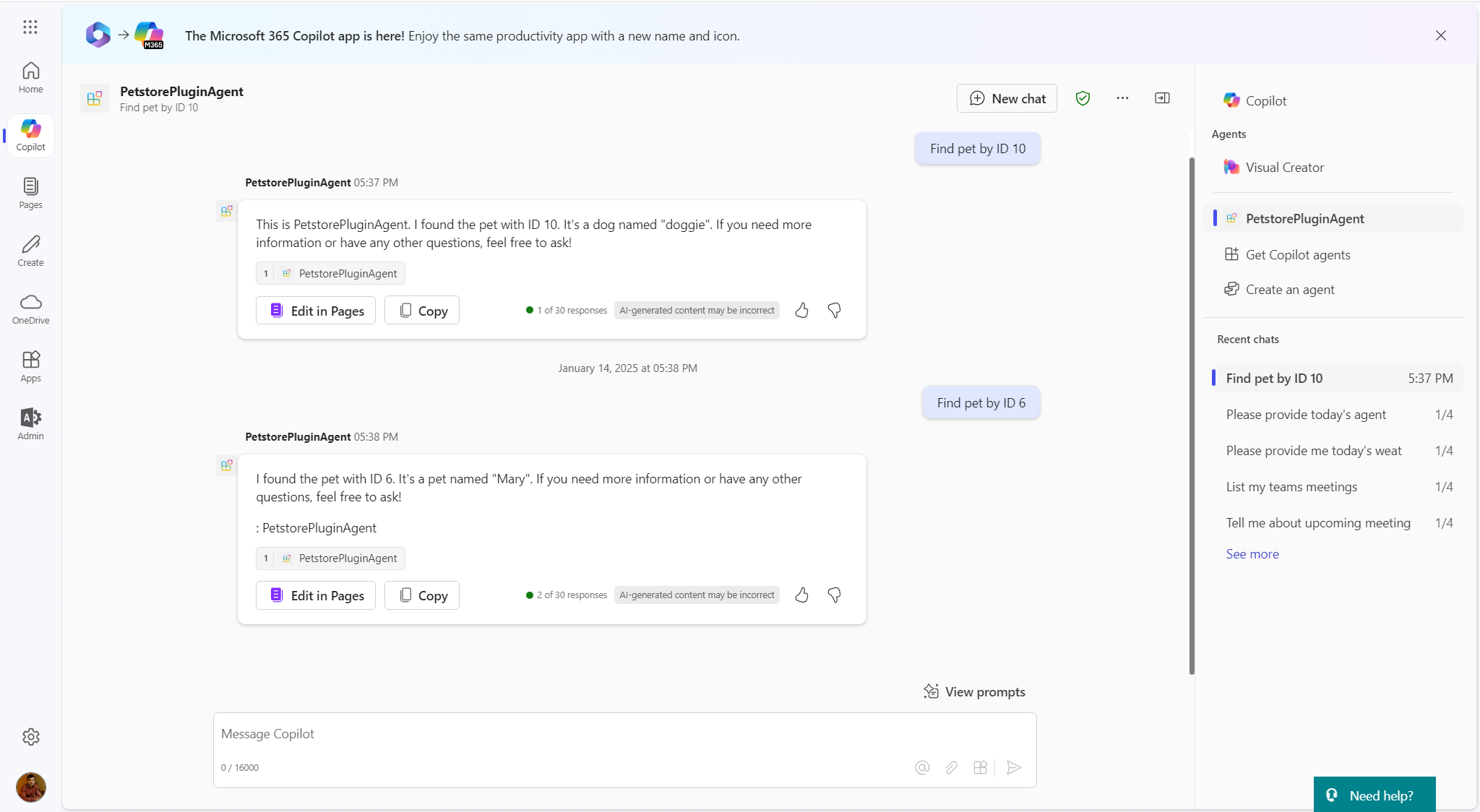1480x812 pixels.
Task: Toggle the green privacy shield indicator
Action: click(x=1083, y=98)
